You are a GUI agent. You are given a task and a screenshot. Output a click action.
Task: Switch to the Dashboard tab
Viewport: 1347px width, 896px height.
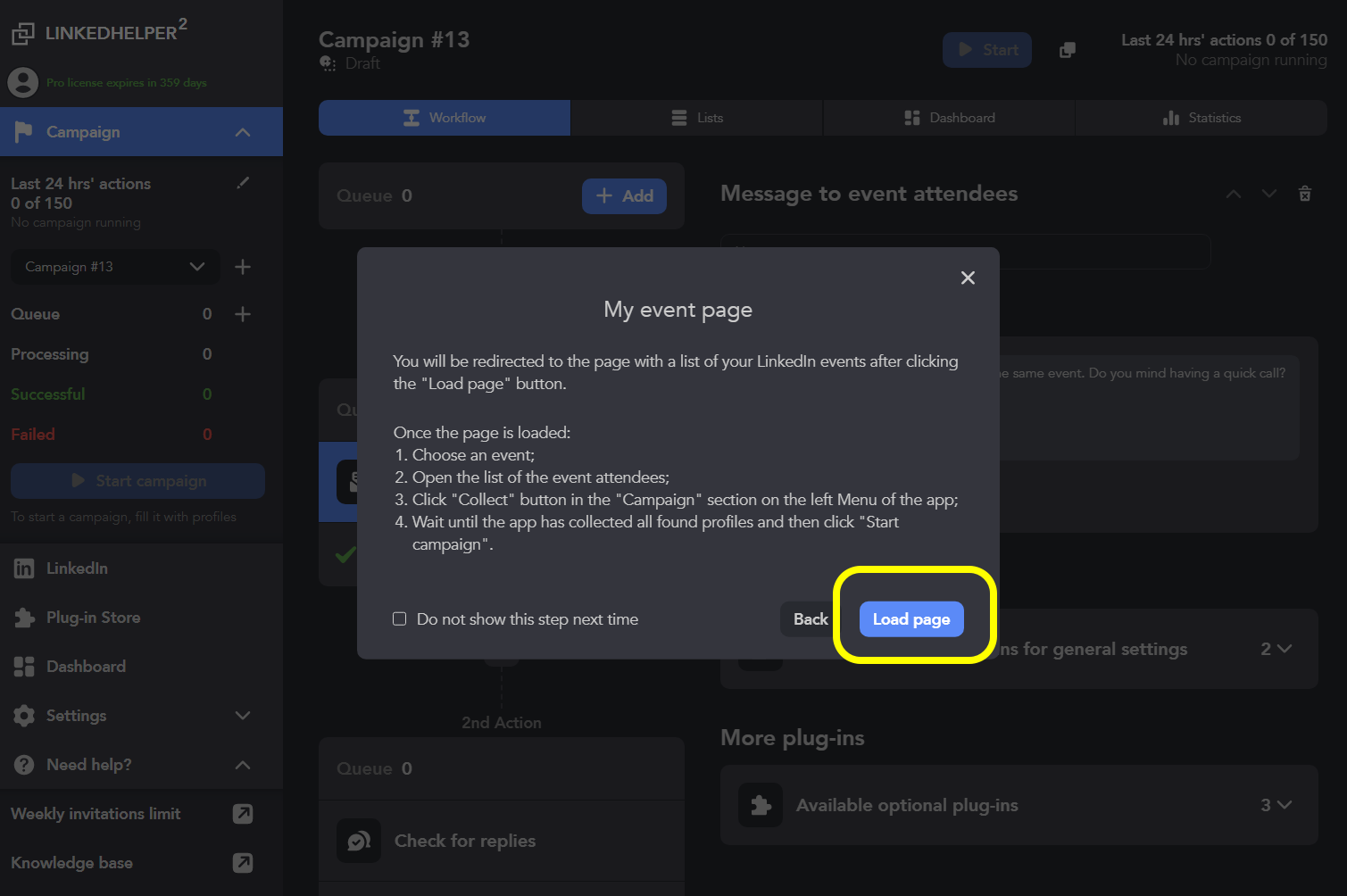[x=950, y=118]
